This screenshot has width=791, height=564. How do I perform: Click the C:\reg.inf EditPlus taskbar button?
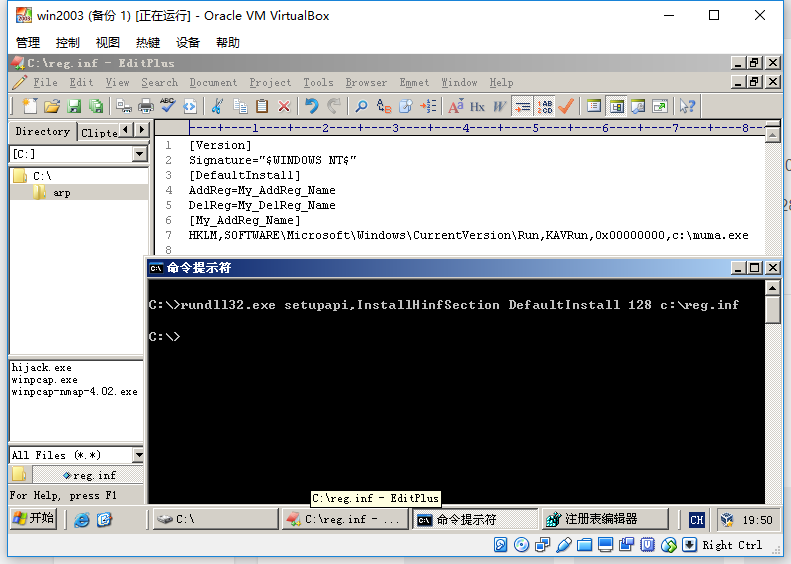[x=345, y=519]
